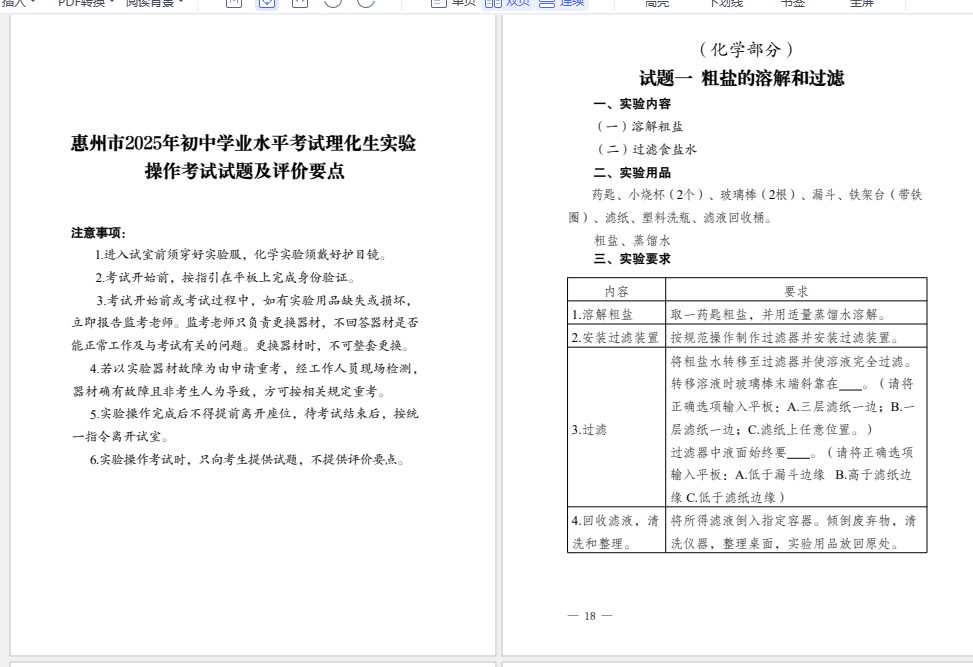Click note 1 about 进入试室前须穿好实验服

[241, 254]
